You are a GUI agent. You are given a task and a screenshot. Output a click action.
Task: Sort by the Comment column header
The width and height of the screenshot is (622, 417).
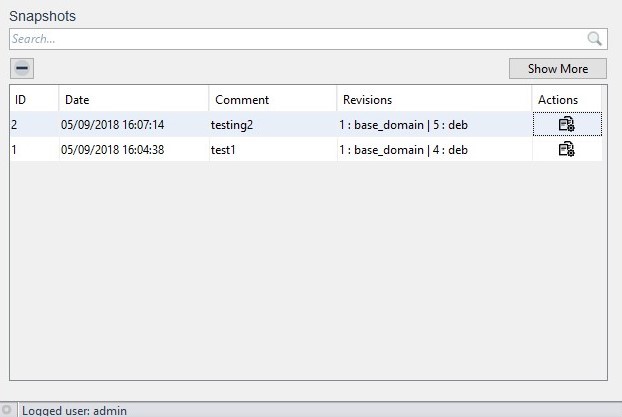tap(271, 100)
